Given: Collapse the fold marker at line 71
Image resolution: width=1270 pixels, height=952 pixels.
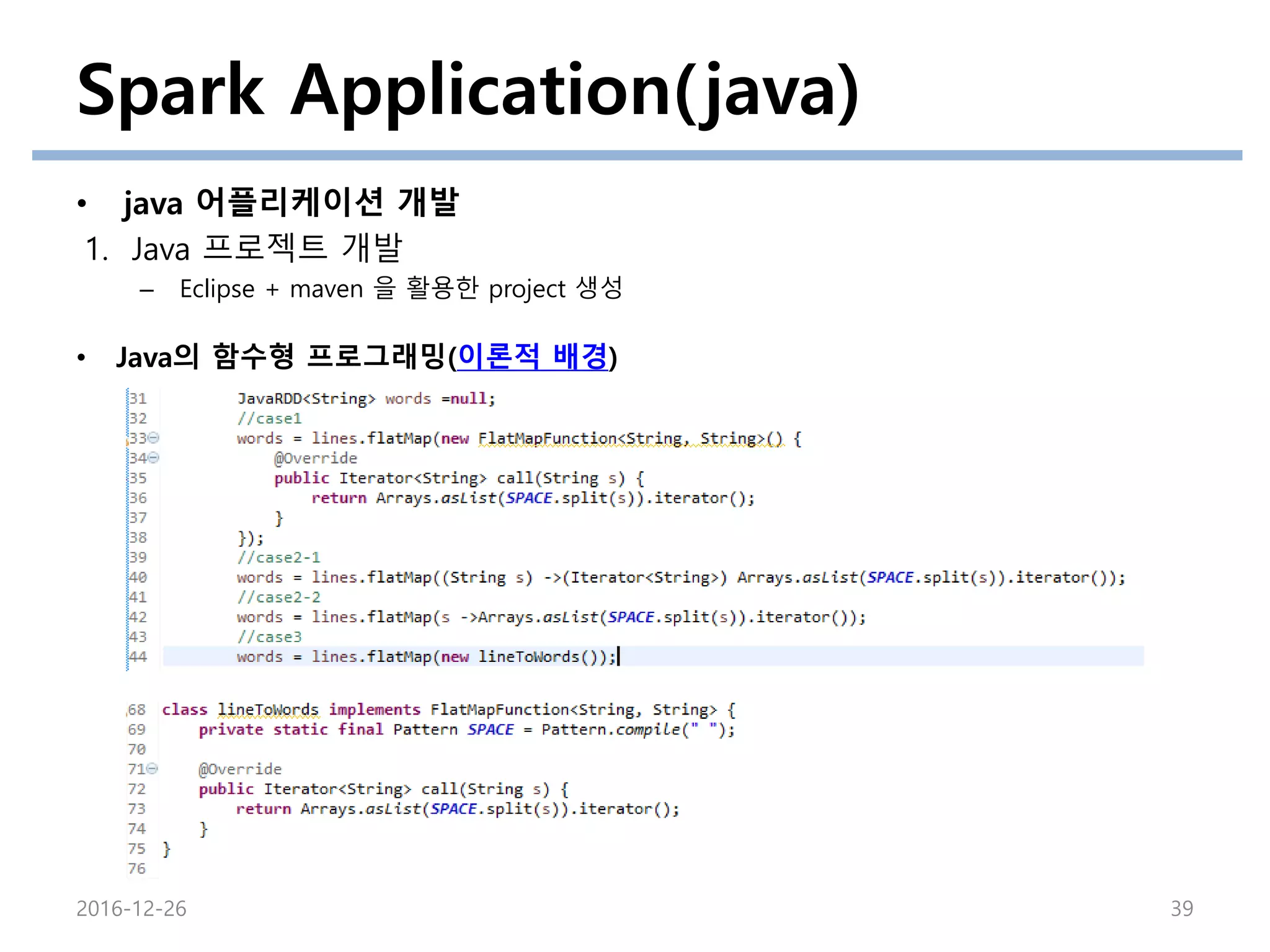Looking at the screenshot, I should click(x=153, y=769).
